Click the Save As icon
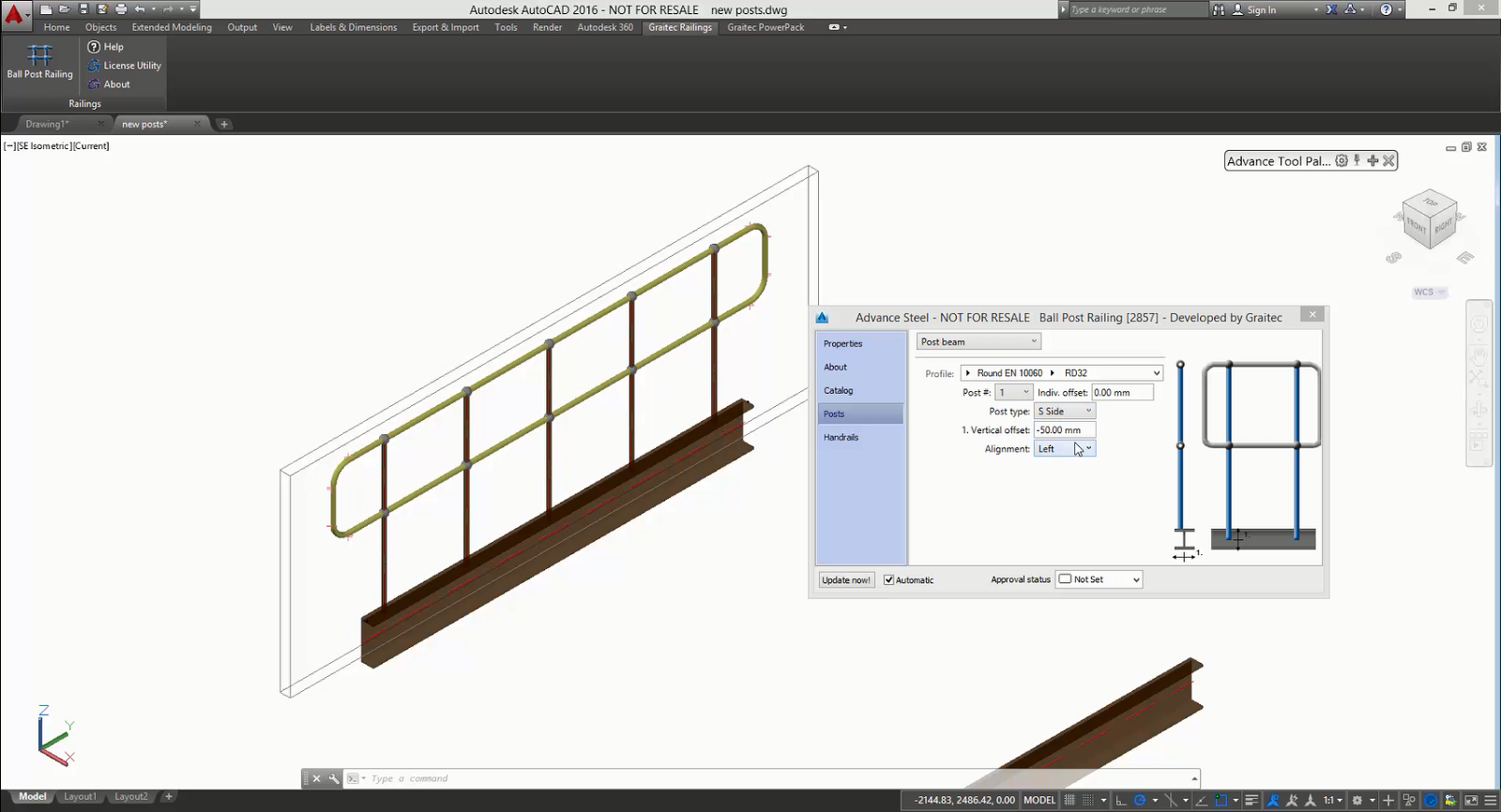The width and height of the screenshot is (1501, 812). pos(102,9)
